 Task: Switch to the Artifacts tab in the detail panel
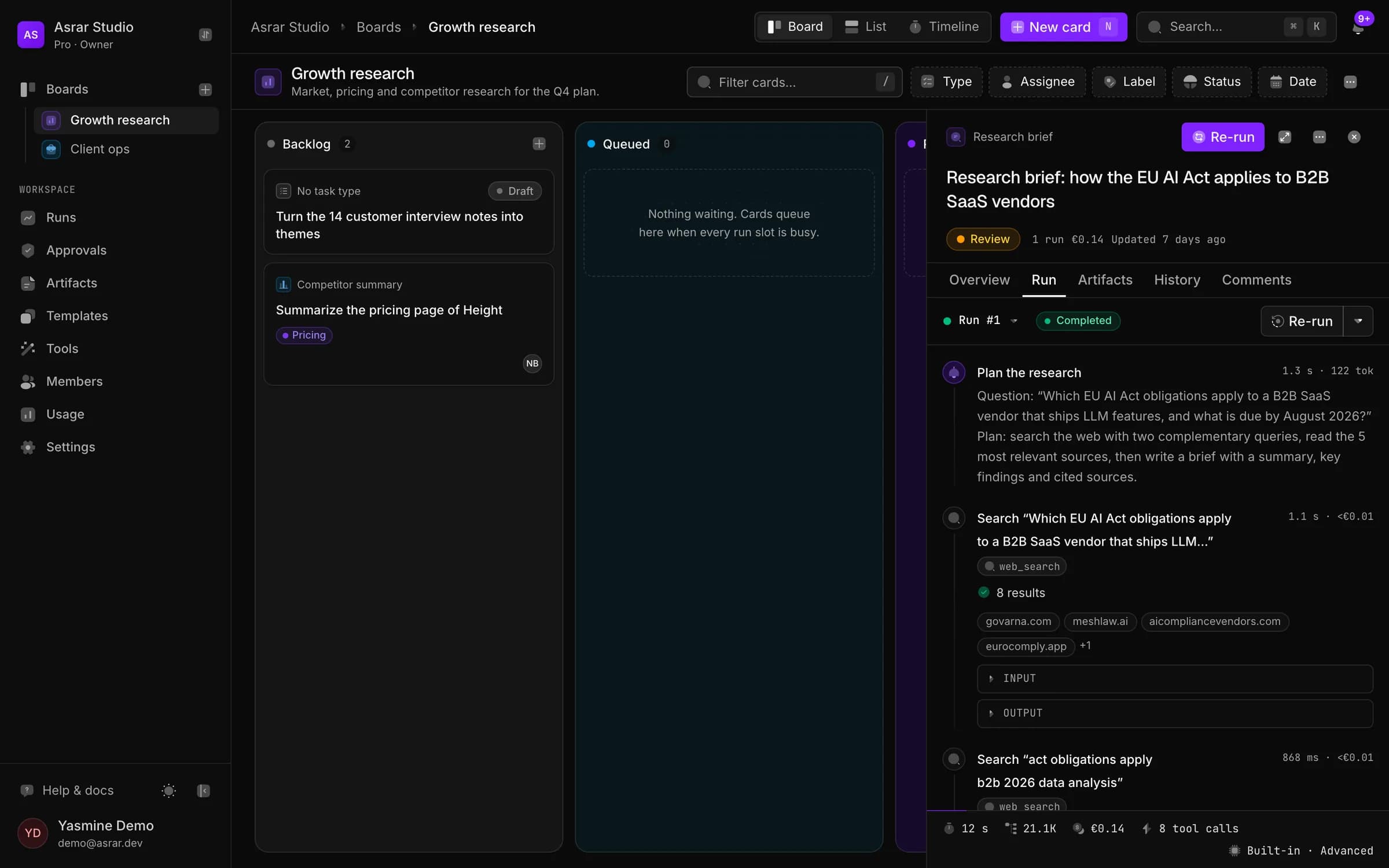click(x=1105, y=280)
